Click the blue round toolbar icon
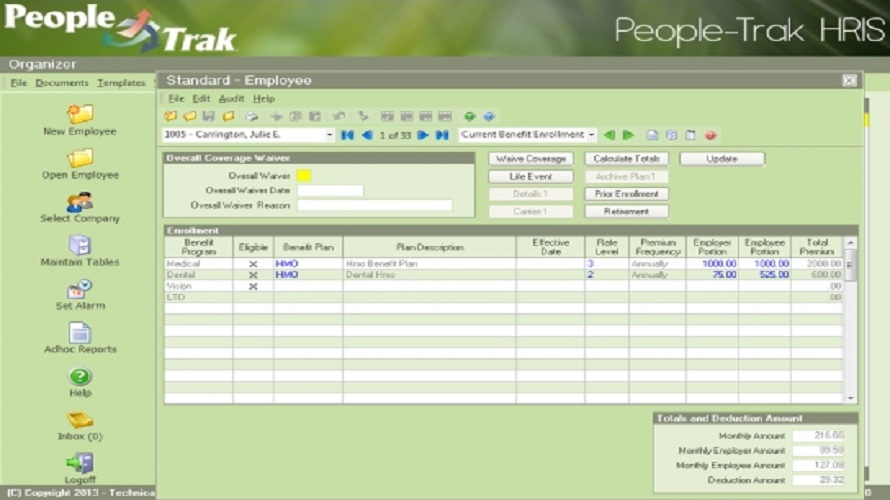Image resolution: width=890 pixels, height=500 pixels. (489, 116)
